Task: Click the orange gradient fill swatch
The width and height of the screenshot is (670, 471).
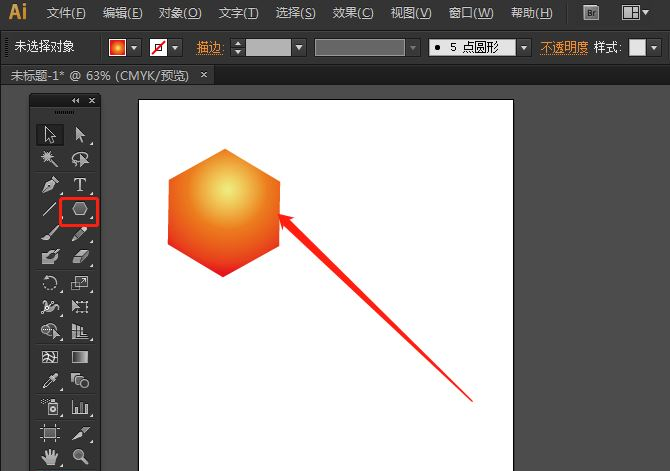Action: click(x=118, y=47)
